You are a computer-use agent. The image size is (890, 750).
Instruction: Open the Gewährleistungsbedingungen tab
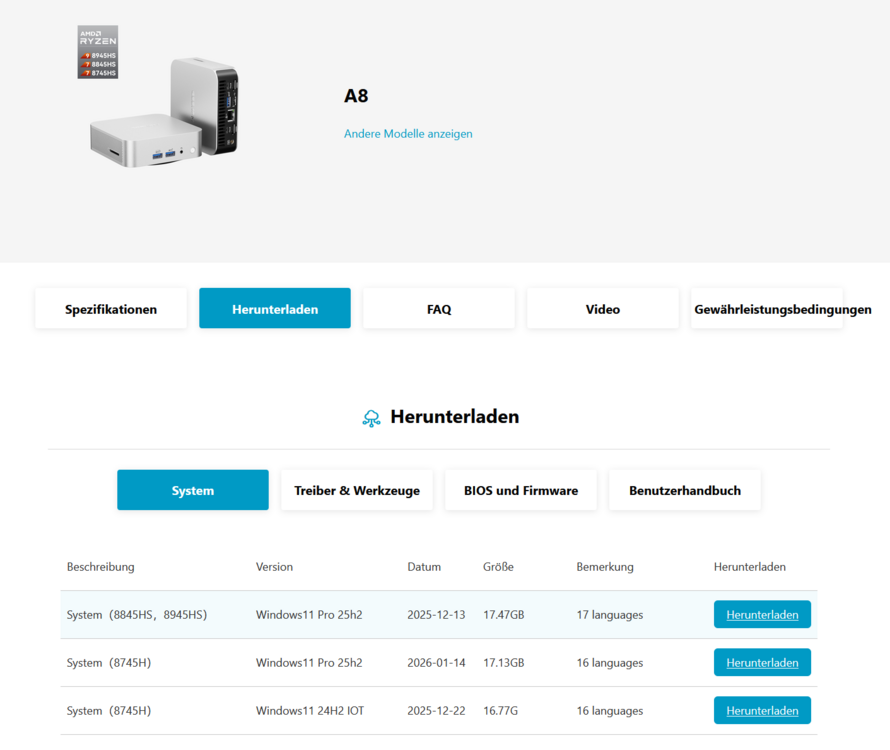767,308
